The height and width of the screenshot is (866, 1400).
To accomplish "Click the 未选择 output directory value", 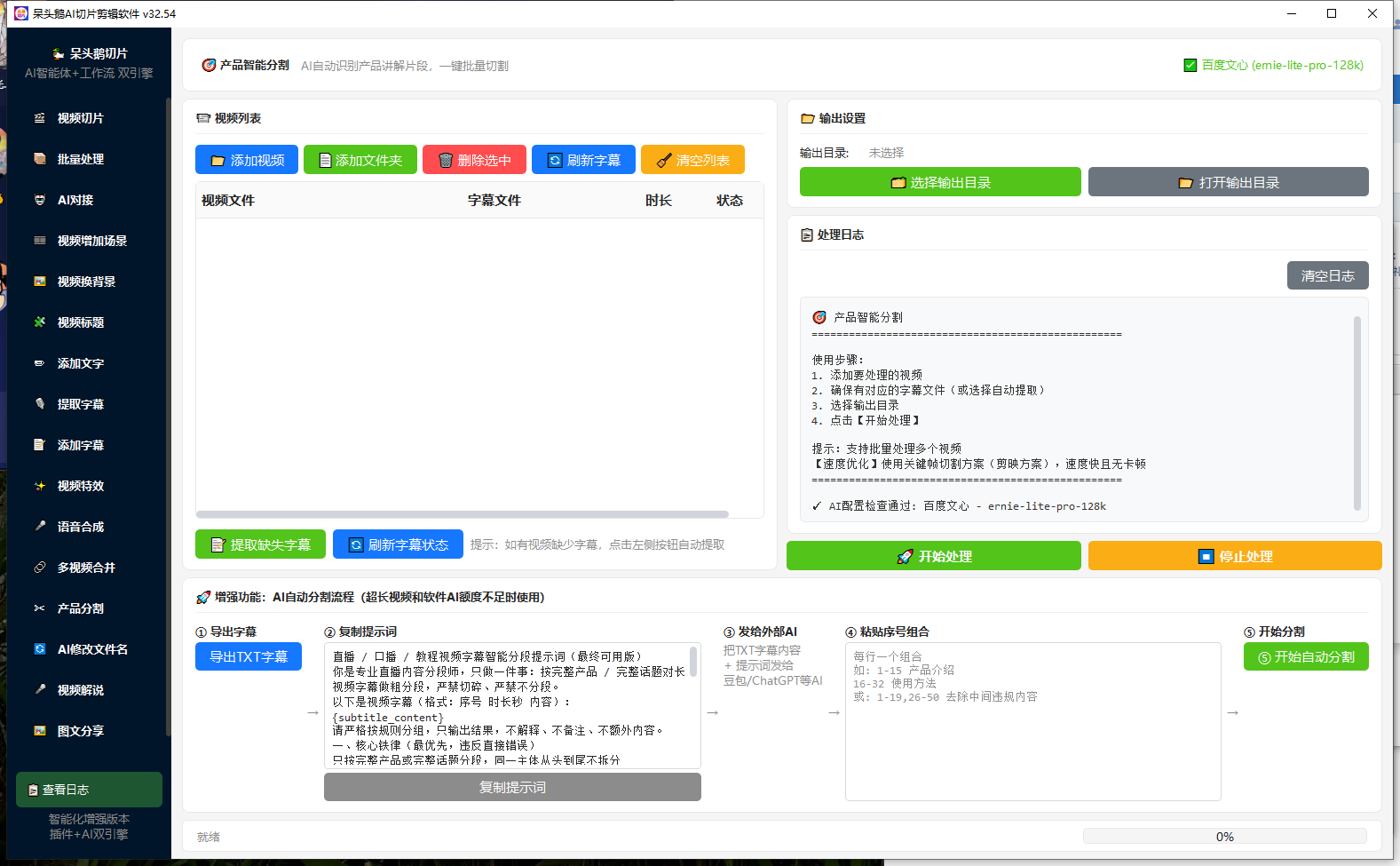I will (886, 153).
